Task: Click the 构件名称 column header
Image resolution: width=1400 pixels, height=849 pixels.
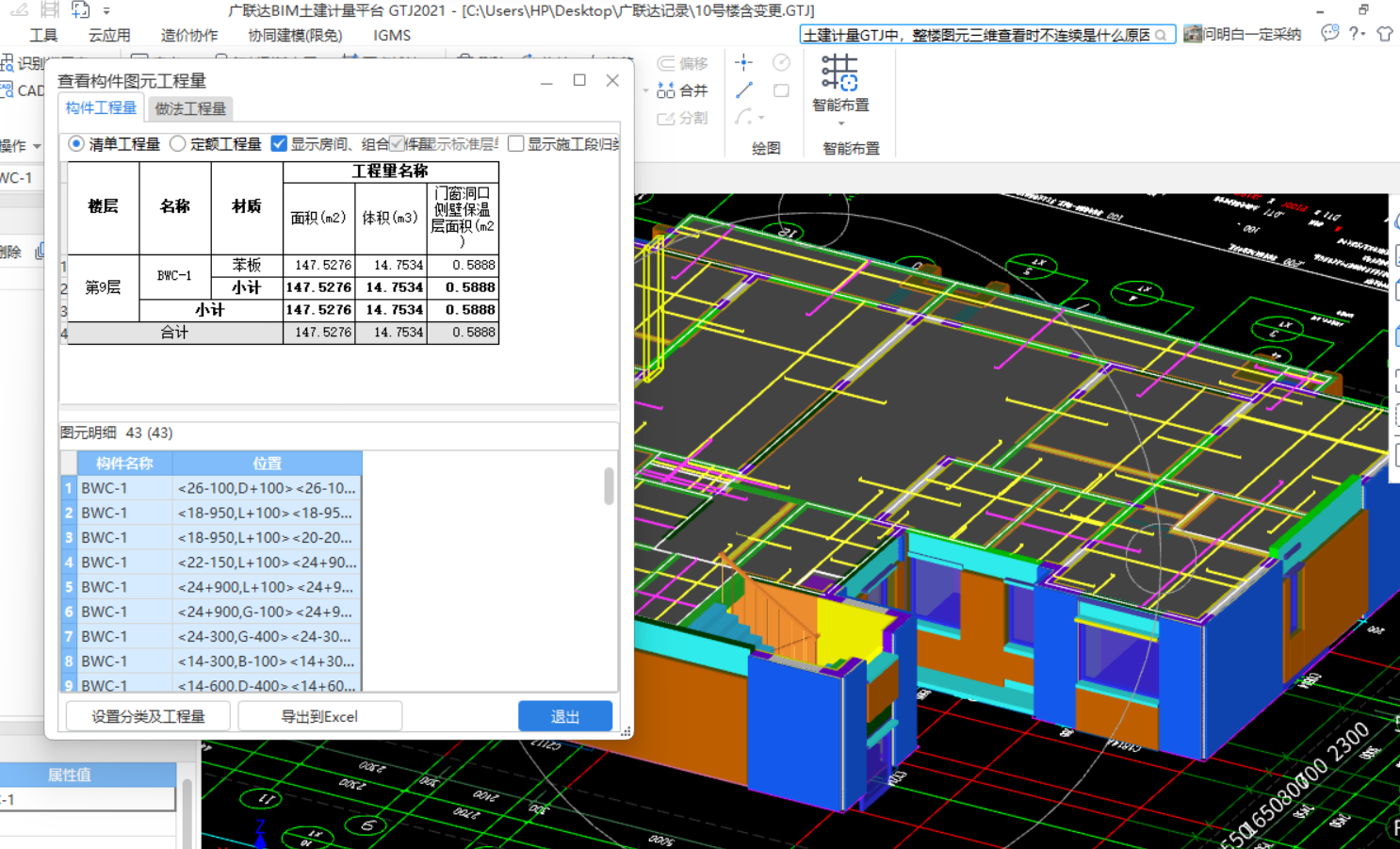Action: click(x=124, y=463)
